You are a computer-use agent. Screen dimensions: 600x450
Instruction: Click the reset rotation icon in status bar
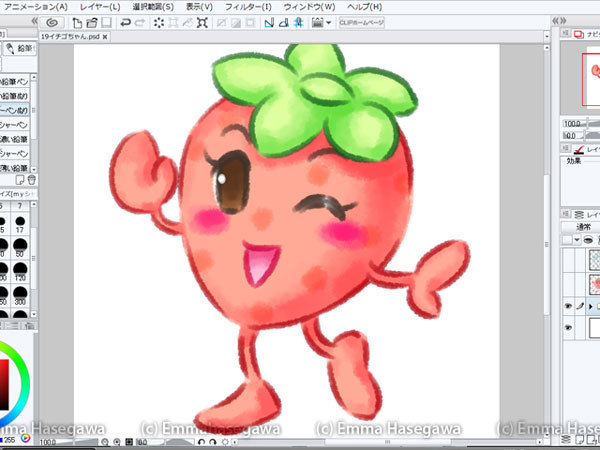(x=225, y=442)
